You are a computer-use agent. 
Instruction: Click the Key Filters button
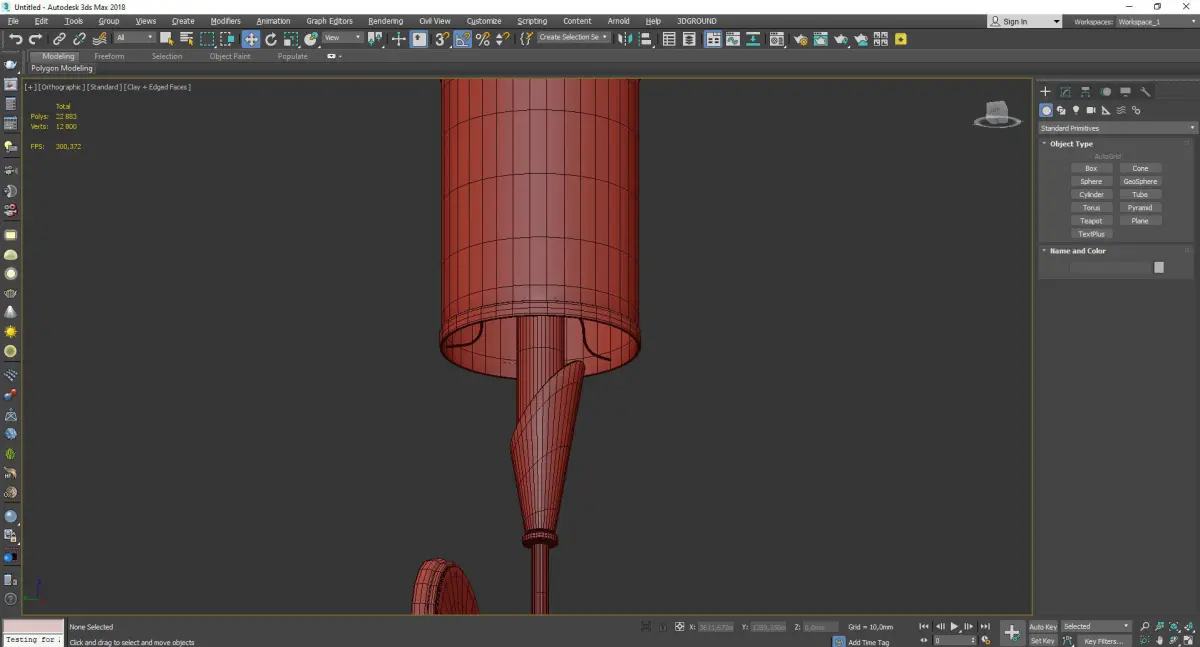(x=1103, y=641)
